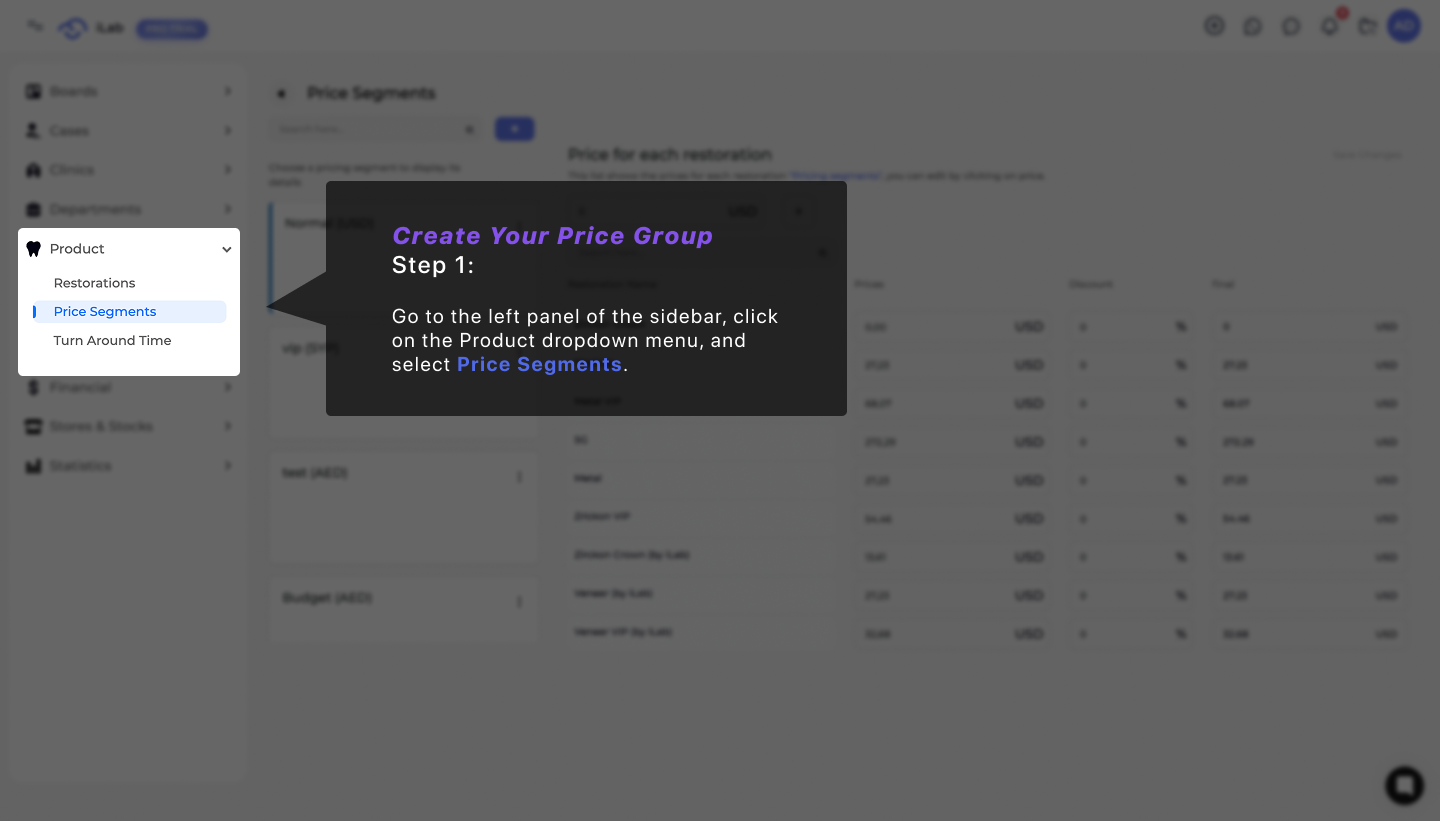Expand the Stores & Stocks chevron

click(228, 426)
